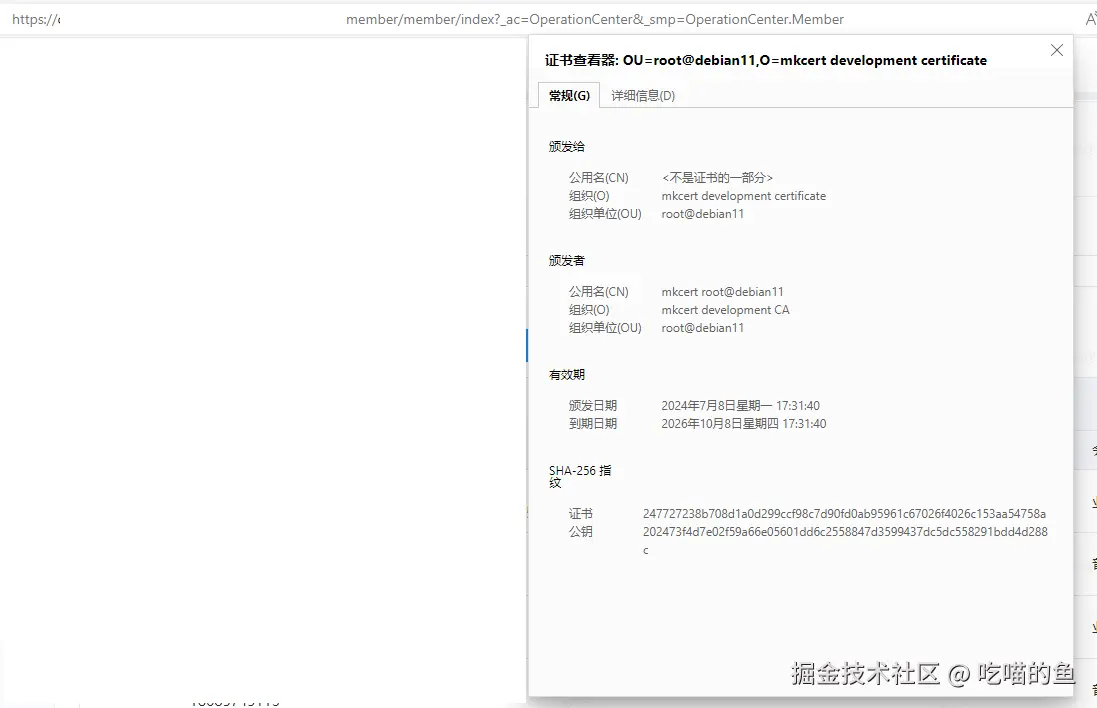Click the page area left of the dialog
The width and height of the screenshot is (1097, 708).
260,400
